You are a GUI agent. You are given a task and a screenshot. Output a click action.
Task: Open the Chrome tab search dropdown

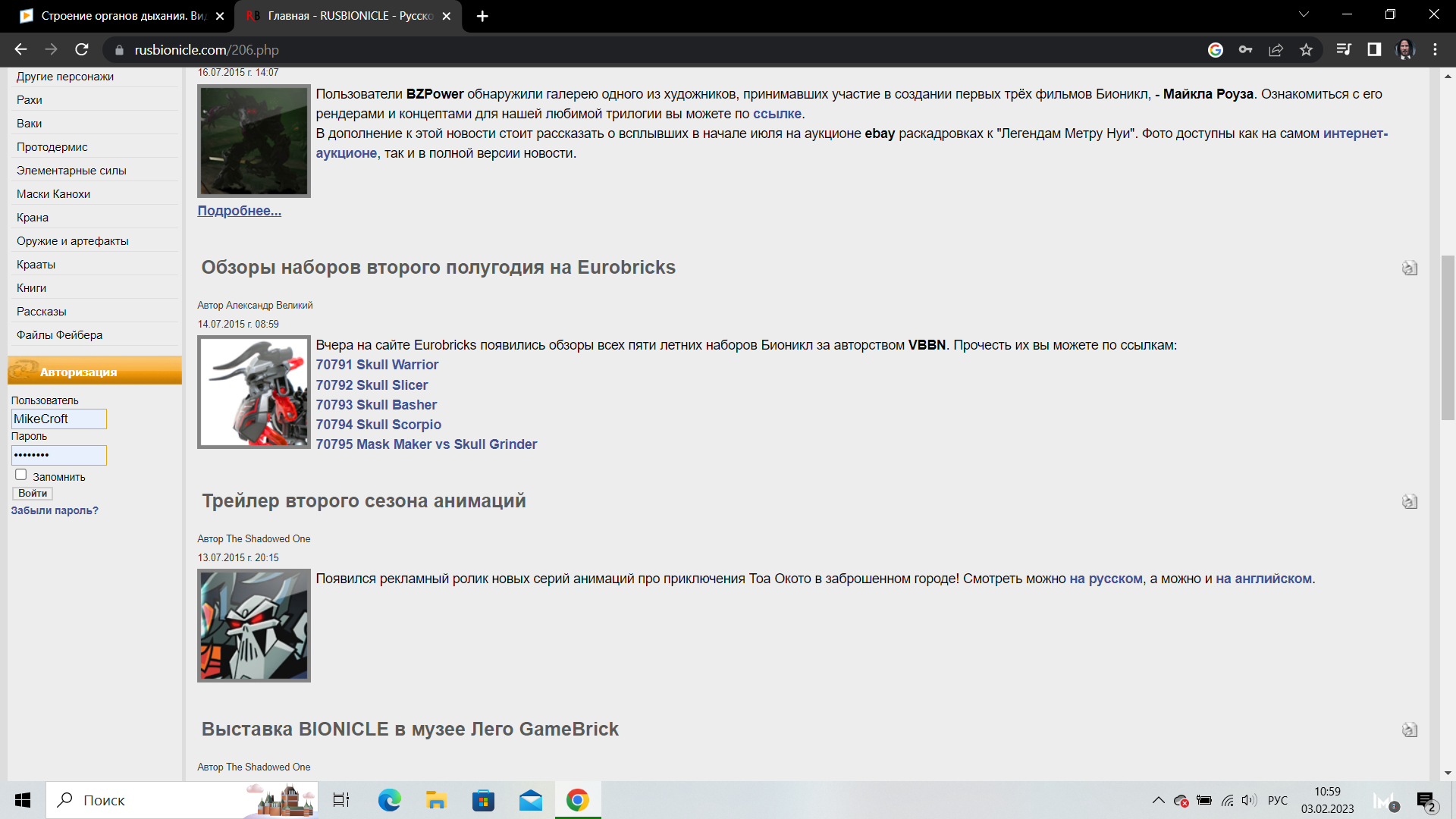[1304, 15]
